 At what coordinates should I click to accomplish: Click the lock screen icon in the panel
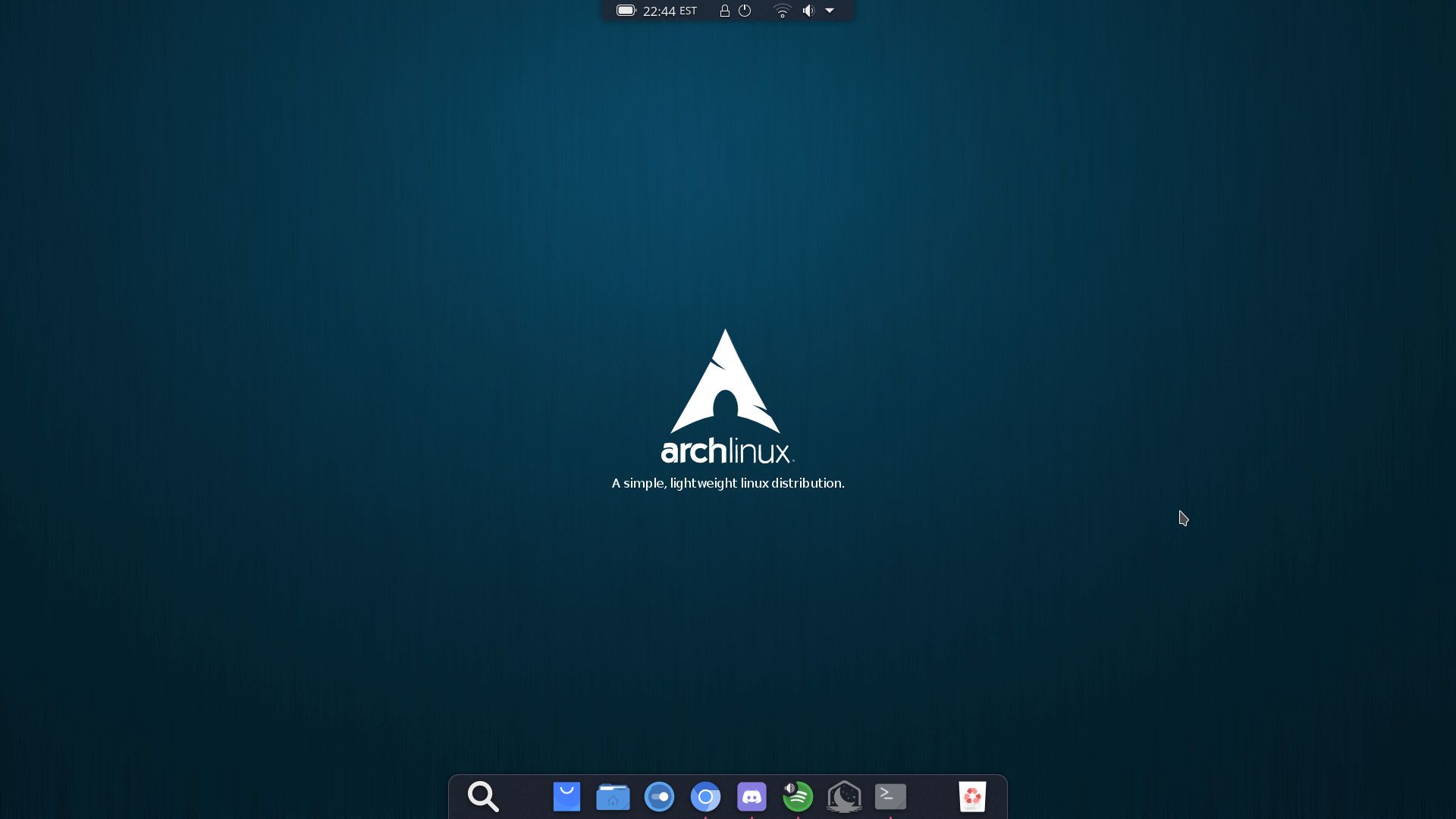(724, 11)
